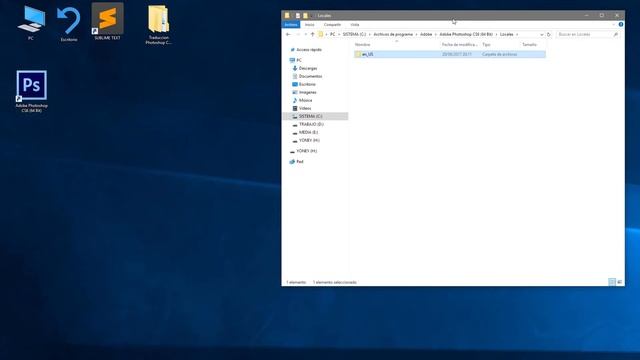Image resolution: width=640 pixels, height=360 pixels.
Task: Open the Vista ribbon tab
Action: 355,24
